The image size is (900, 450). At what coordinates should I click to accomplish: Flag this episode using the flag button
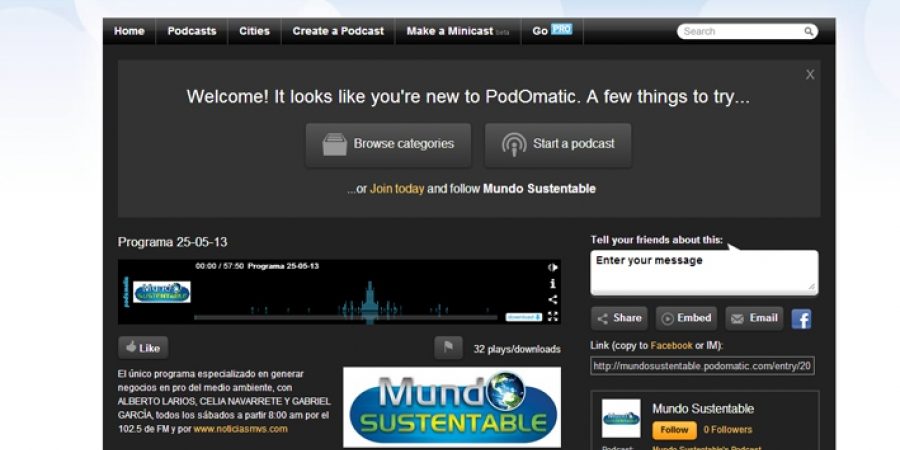point(448,348)
